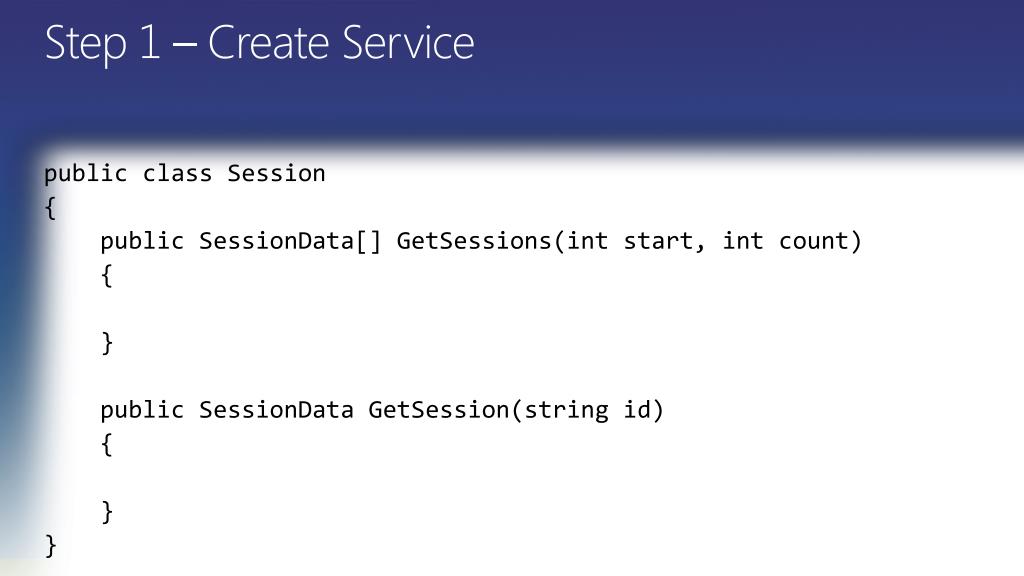Image resolution: width=1024 pixels, height=576 pixels.
Task: Click the 'GetSession' method name
Action: 439,410
